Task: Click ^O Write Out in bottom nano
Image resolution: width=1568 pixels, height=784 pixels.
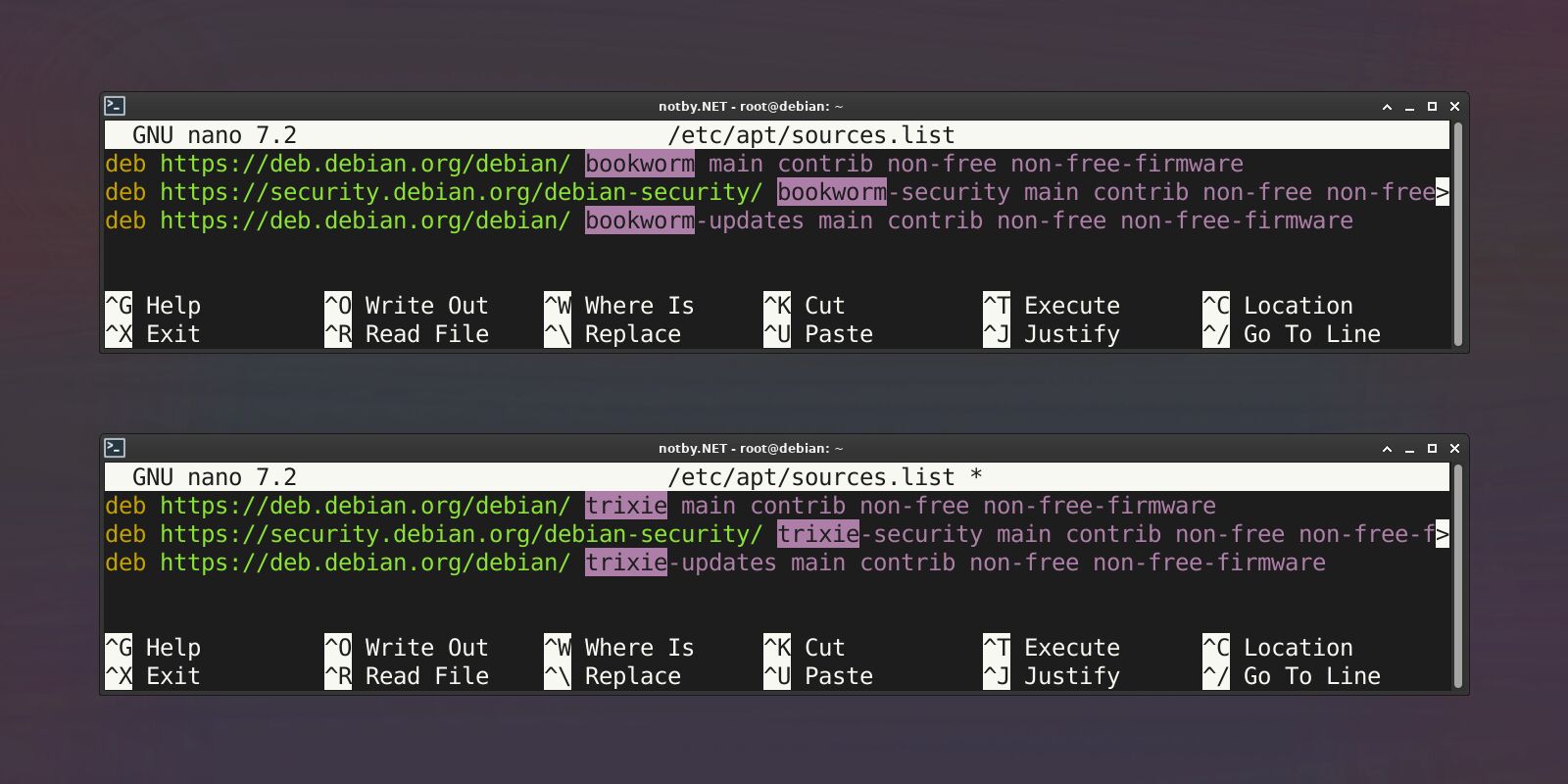Action: [407, 648]
